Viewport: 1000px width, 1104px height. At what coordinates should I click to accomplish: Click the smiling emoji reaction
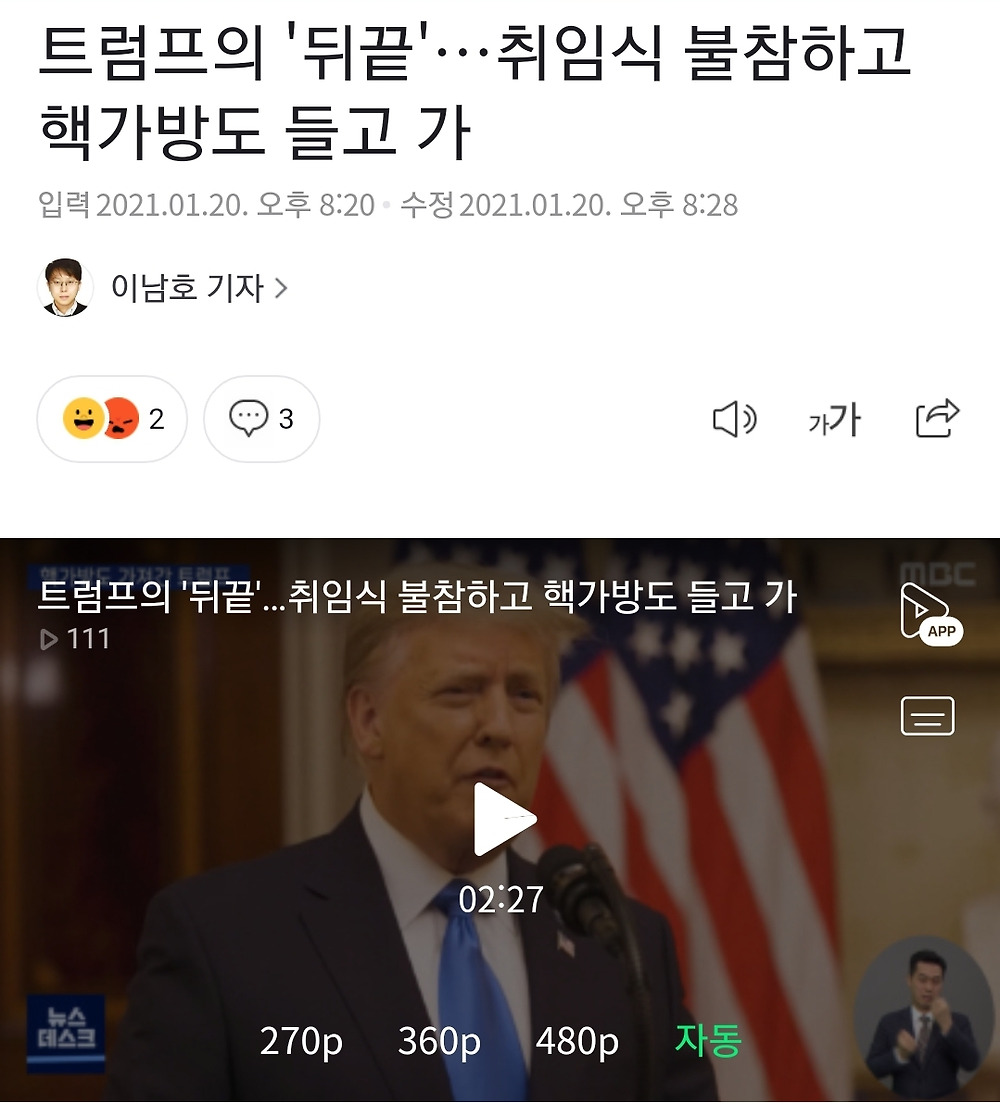tap(83, 418)
